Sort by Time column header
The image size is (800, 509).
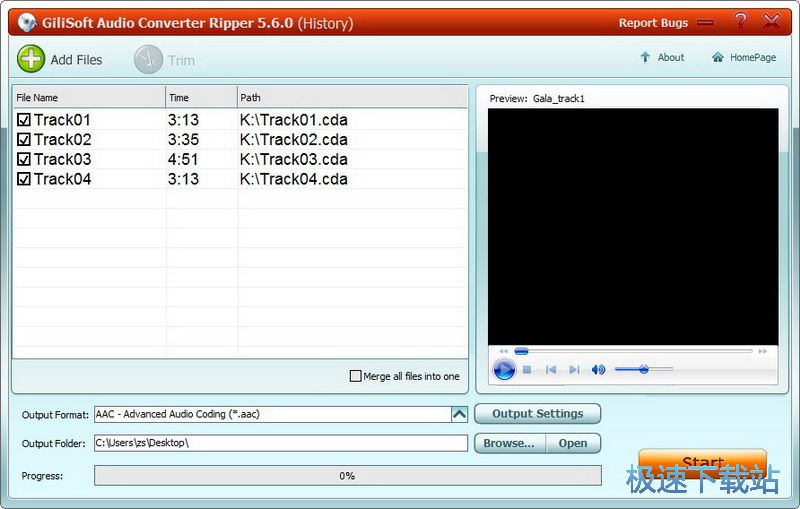click(202, 97)
